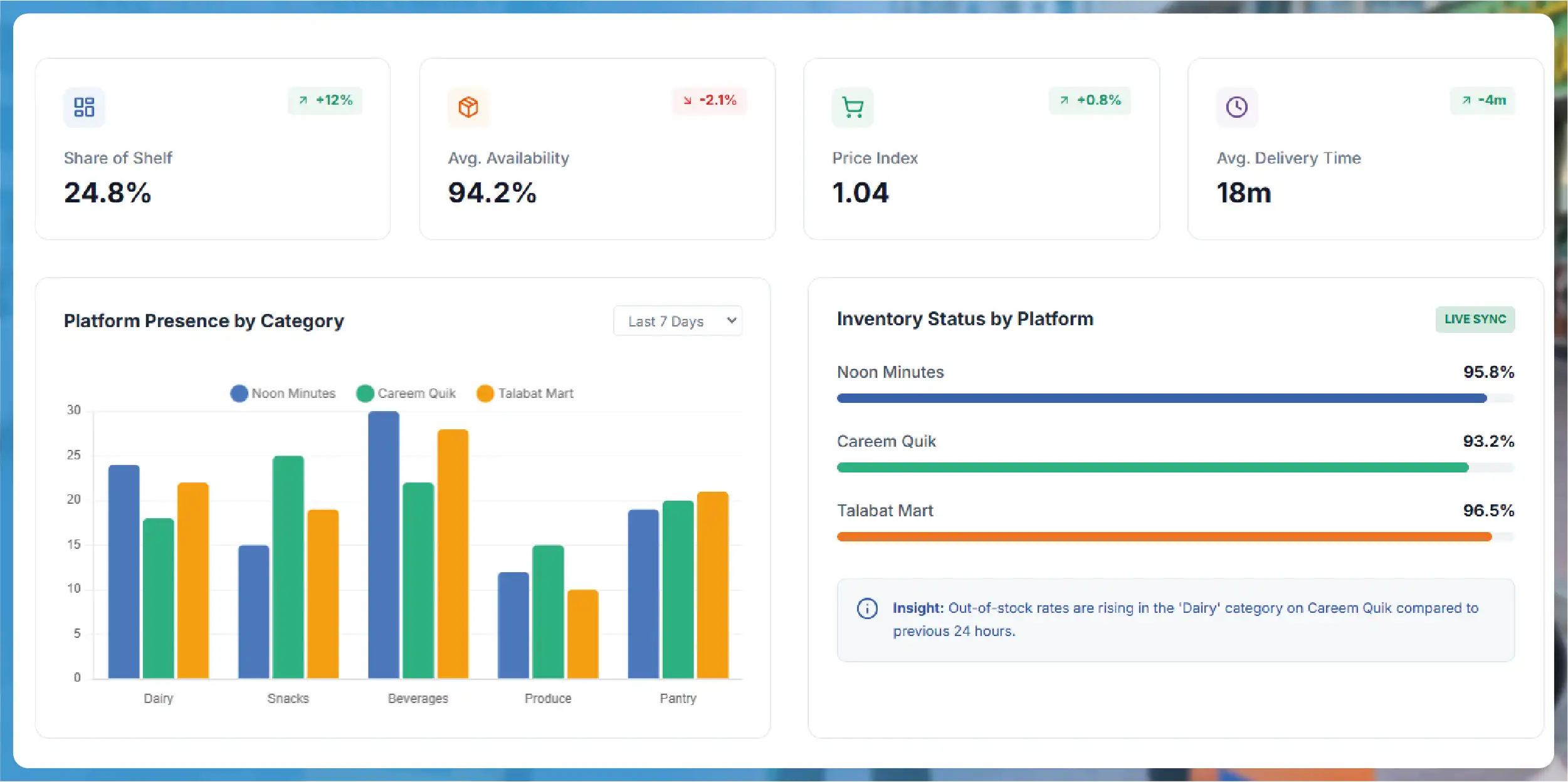
Task: Click the LIVE SYNC badge
Action: 1475,320
